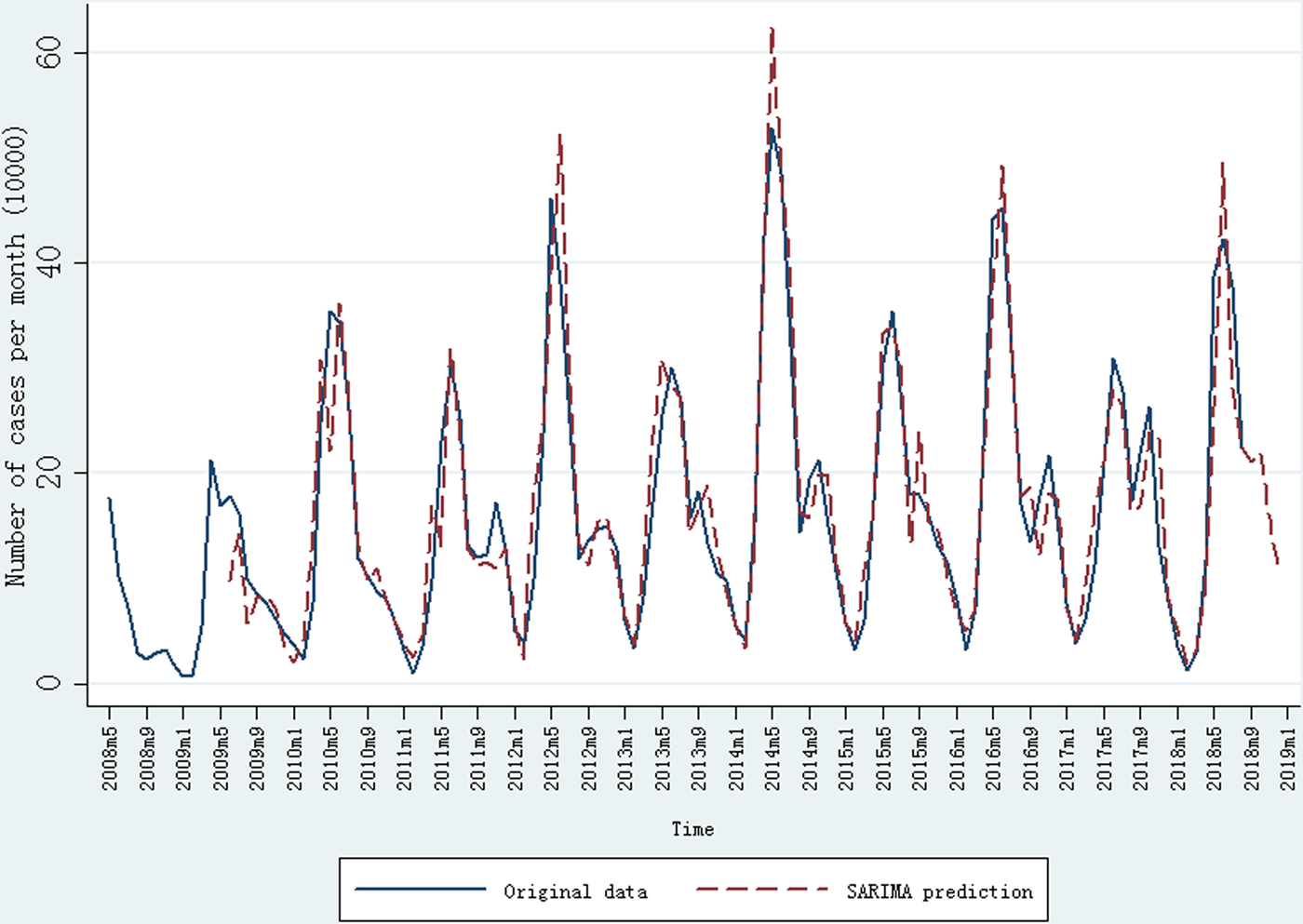The height and width of the screenshot is (924, 1303).
Task: Click the 40 tick label on y-axis
Action: pos(48,262)
